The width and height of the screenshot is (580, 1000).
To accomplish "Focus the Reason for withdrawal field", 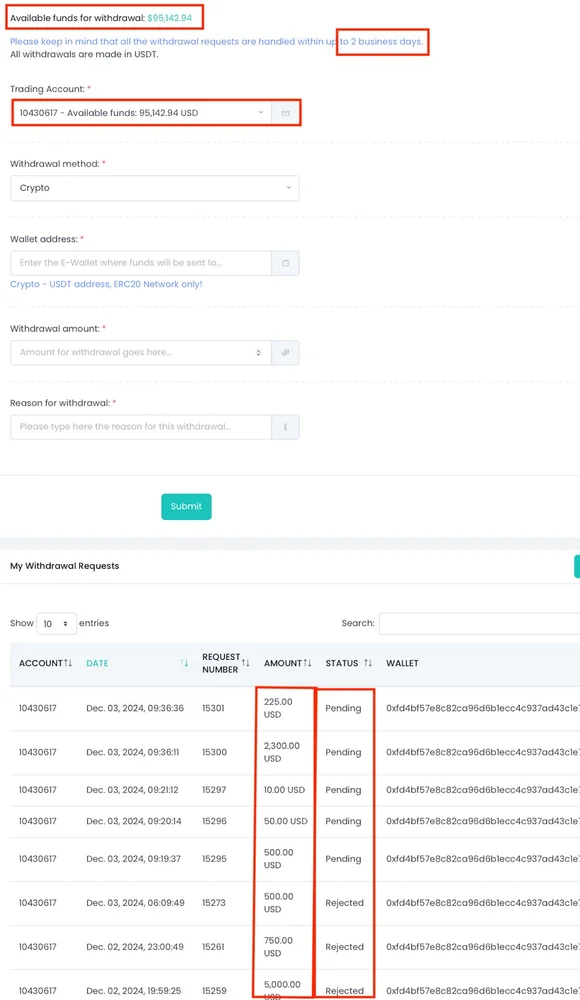I will point(141,427).
